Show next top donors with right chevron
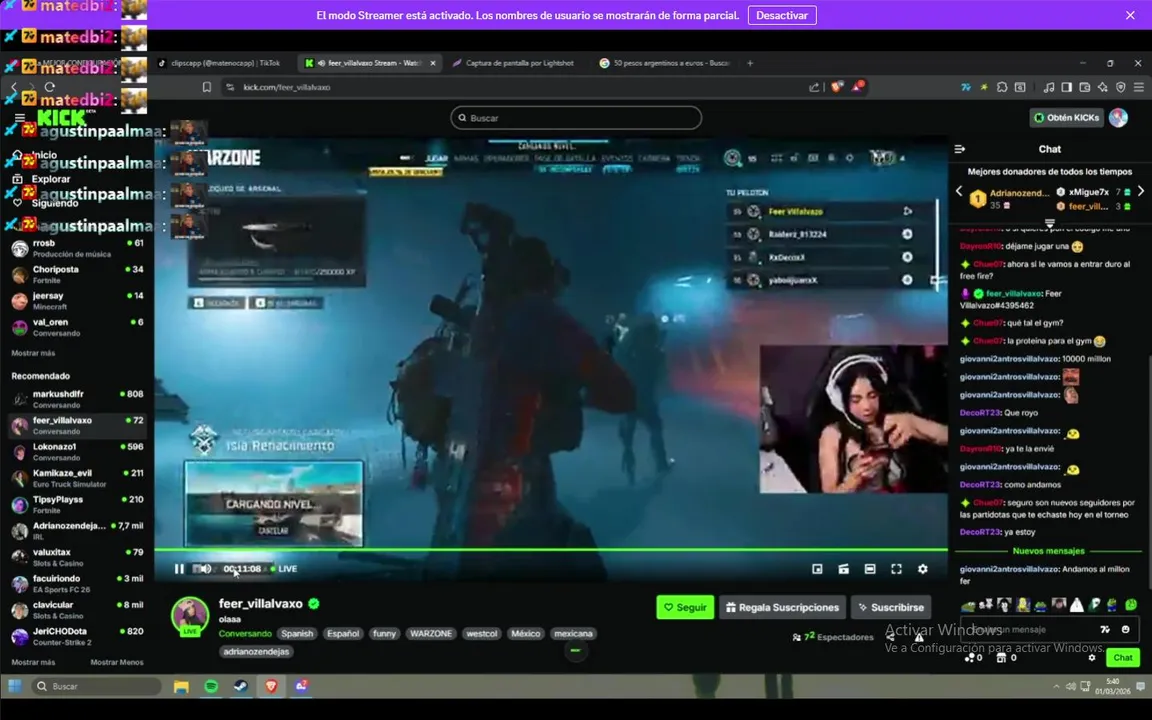Viewport: 1152px width, 720px height. pyautogui.click(x=1141, y=191)
